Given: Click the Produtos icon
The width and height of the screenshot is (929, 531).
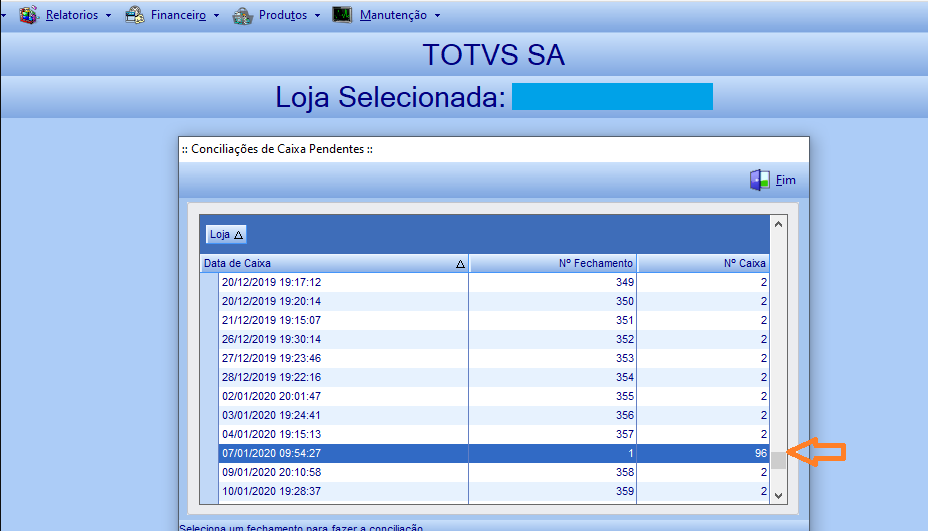Looking at the screenshot, I should tap(242, 15).
